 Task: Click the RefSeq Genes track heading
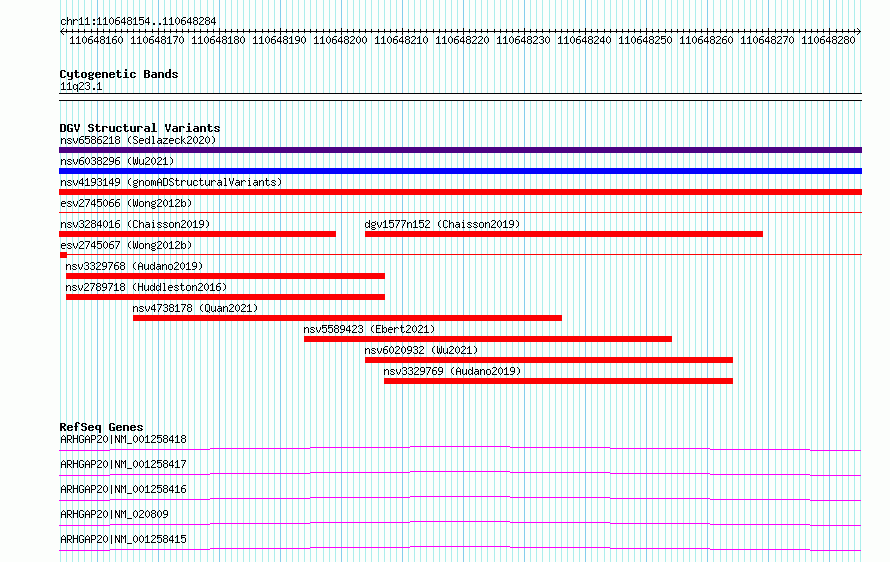click(x=101, y=427)
